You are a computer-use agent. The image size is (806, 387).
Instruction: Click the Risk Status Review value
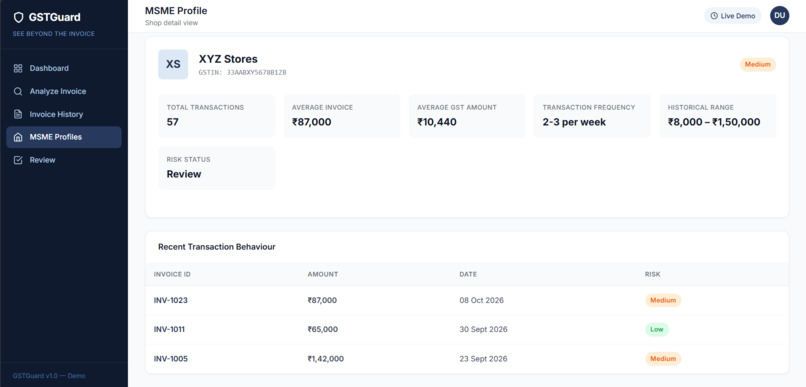(x=184, y=174)
